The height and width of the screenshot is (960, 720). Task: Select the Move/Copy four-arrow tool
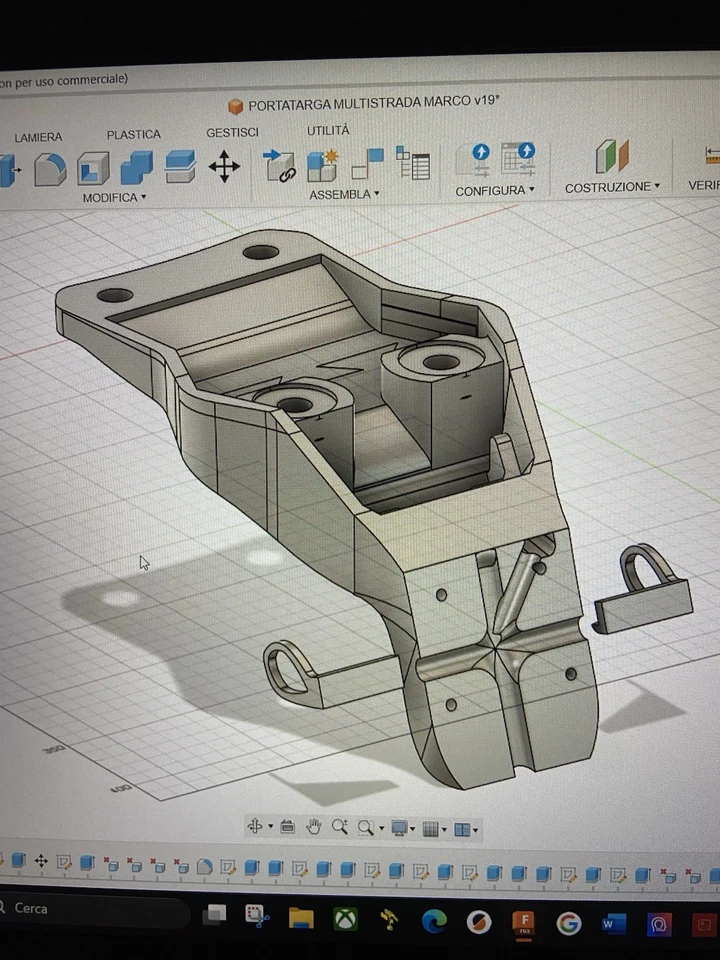tap(224, 166)
